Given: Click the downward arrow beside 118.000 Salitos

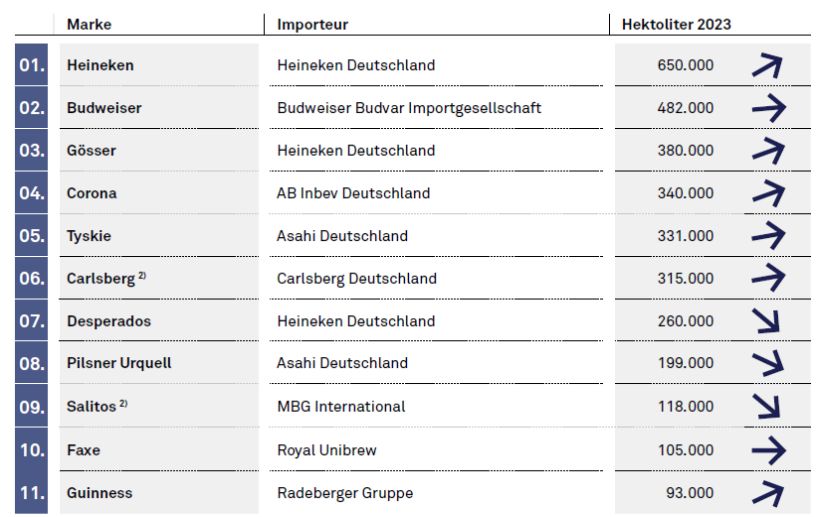Looking at the screenshot, I should (766, 406).
